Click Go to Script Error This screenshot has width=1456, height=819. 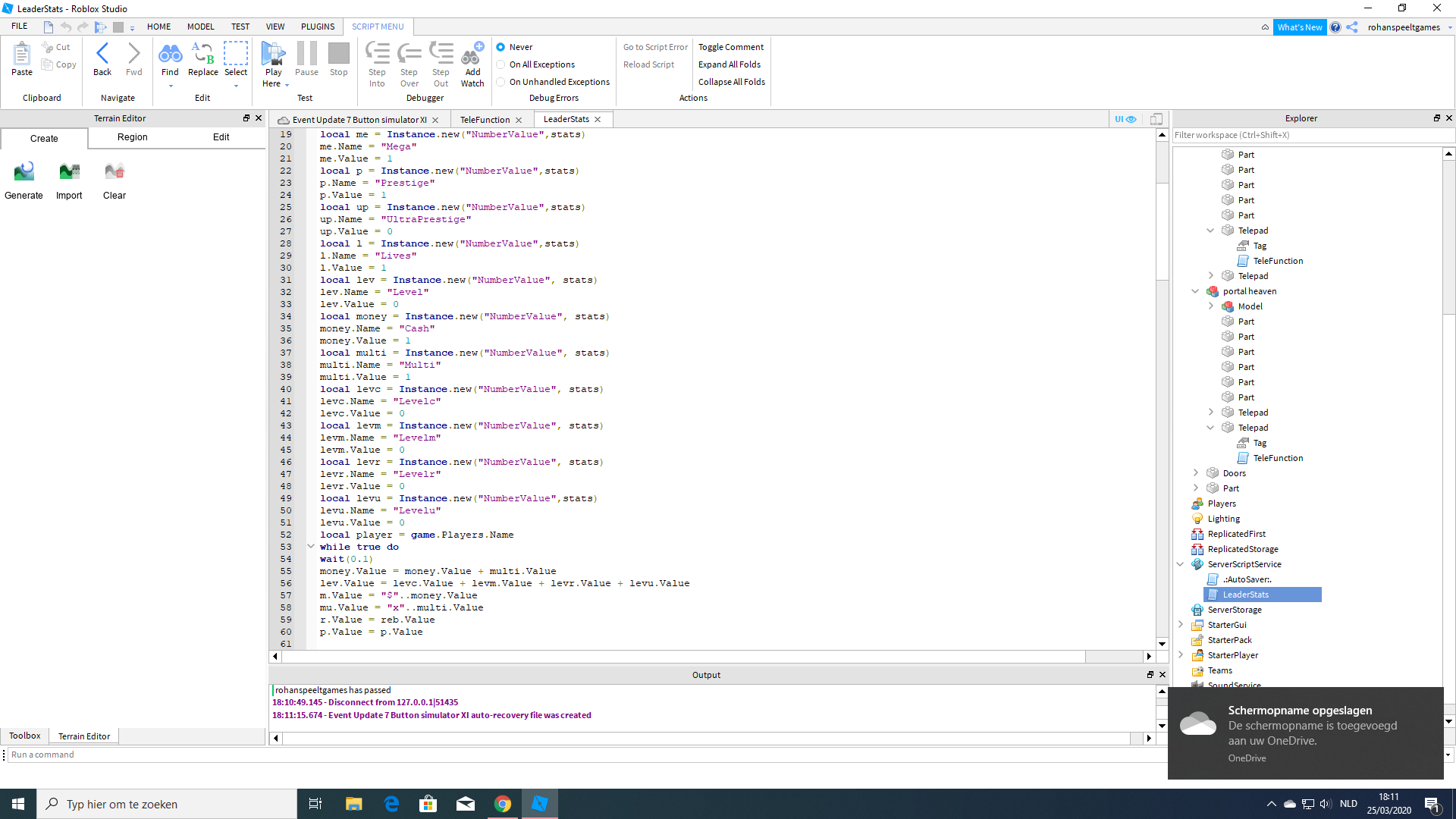[655, 47]
